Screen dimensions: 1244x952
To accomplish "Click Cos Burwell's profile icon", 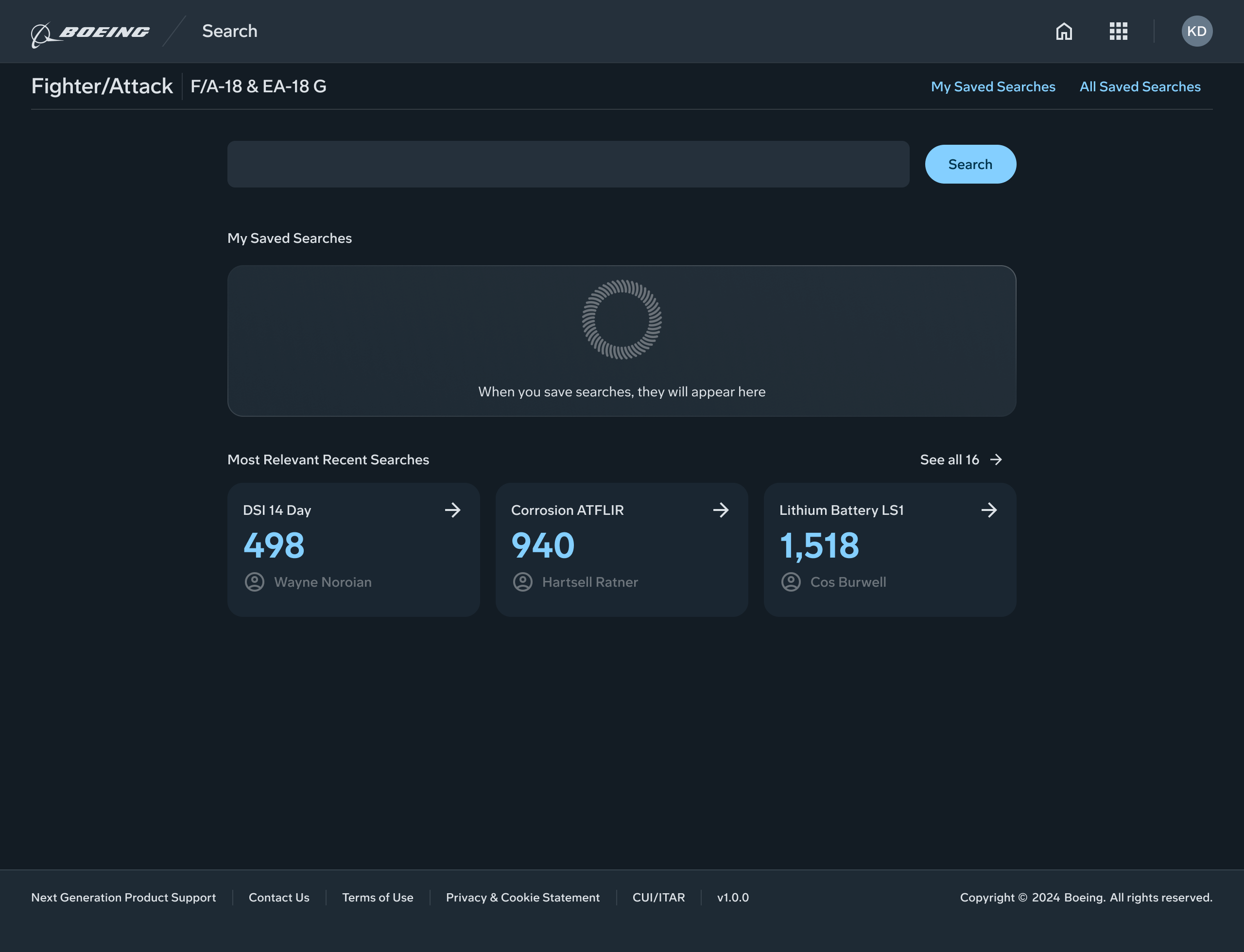I will (x=791, y=582).
